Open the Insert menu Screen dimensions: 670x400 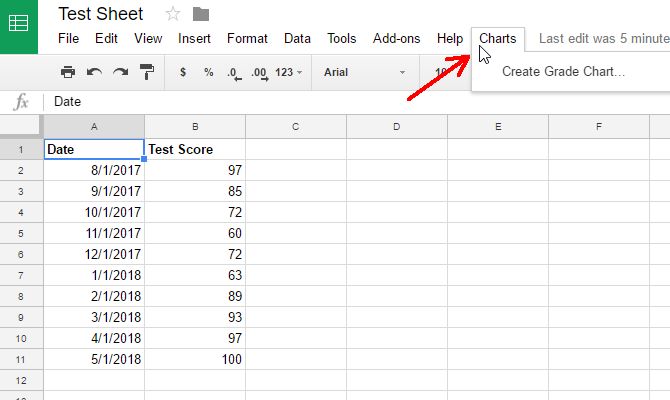[194, 38]
